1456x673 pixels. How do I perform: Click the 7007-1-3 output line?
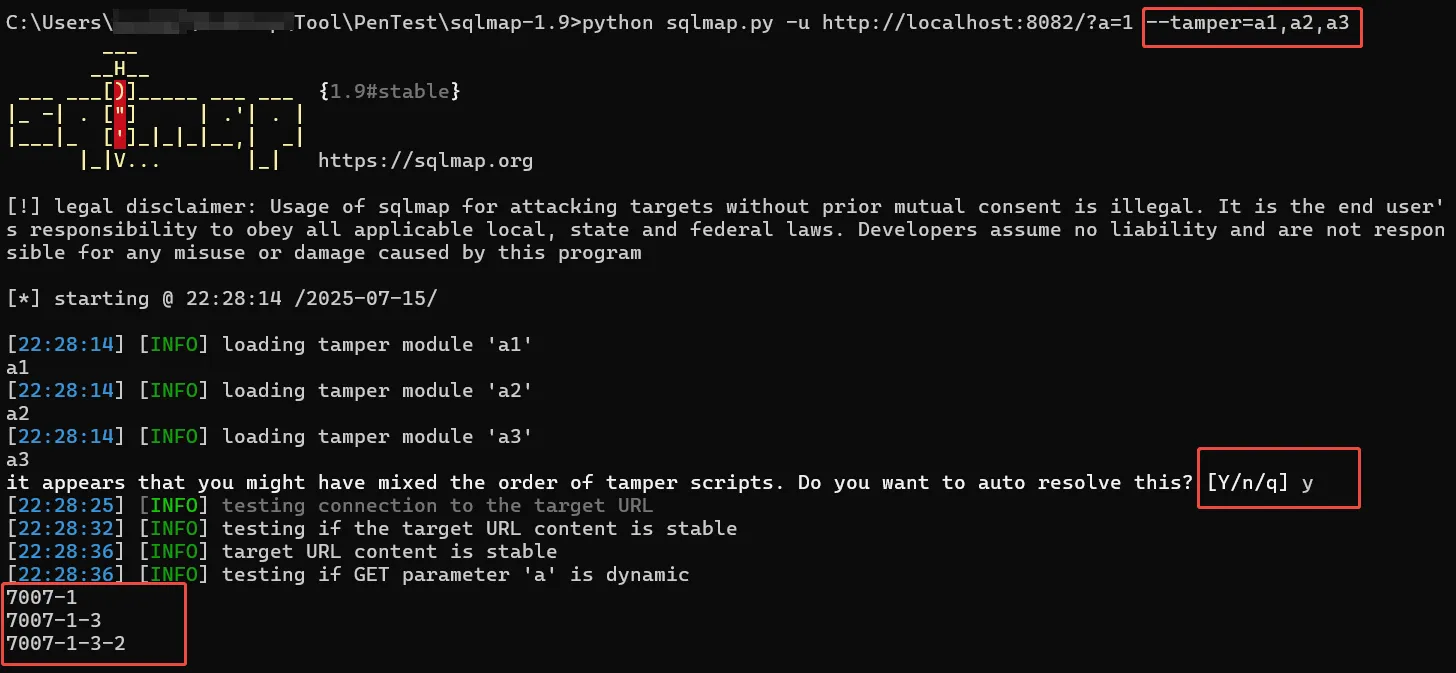click(x=53, y=620)
